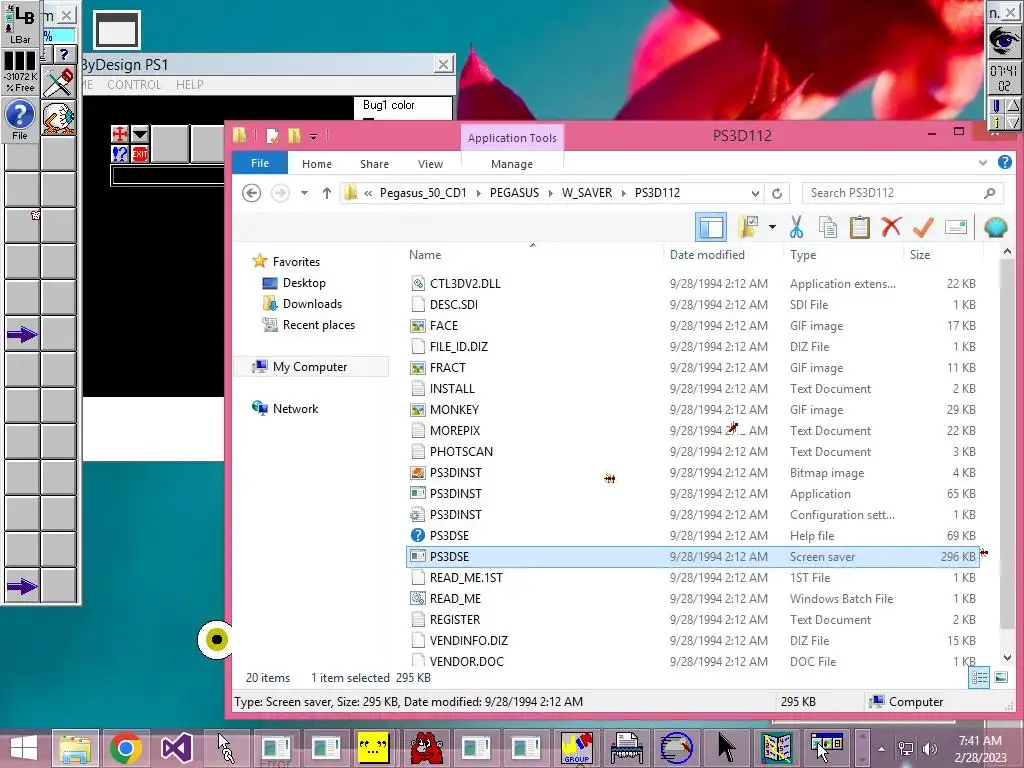Select the READ_ME Windows Batch File
The height and width of the screenshot is (768, 1024).
[455, 598]
